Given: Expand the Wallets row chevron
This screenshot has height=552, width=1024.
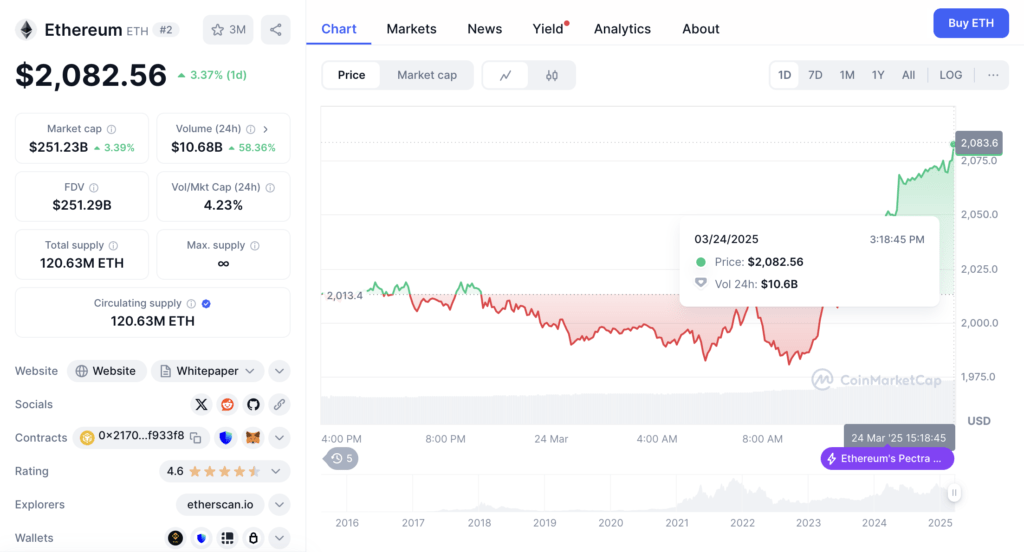Looking at the screenshot, I should click(280, 538).
